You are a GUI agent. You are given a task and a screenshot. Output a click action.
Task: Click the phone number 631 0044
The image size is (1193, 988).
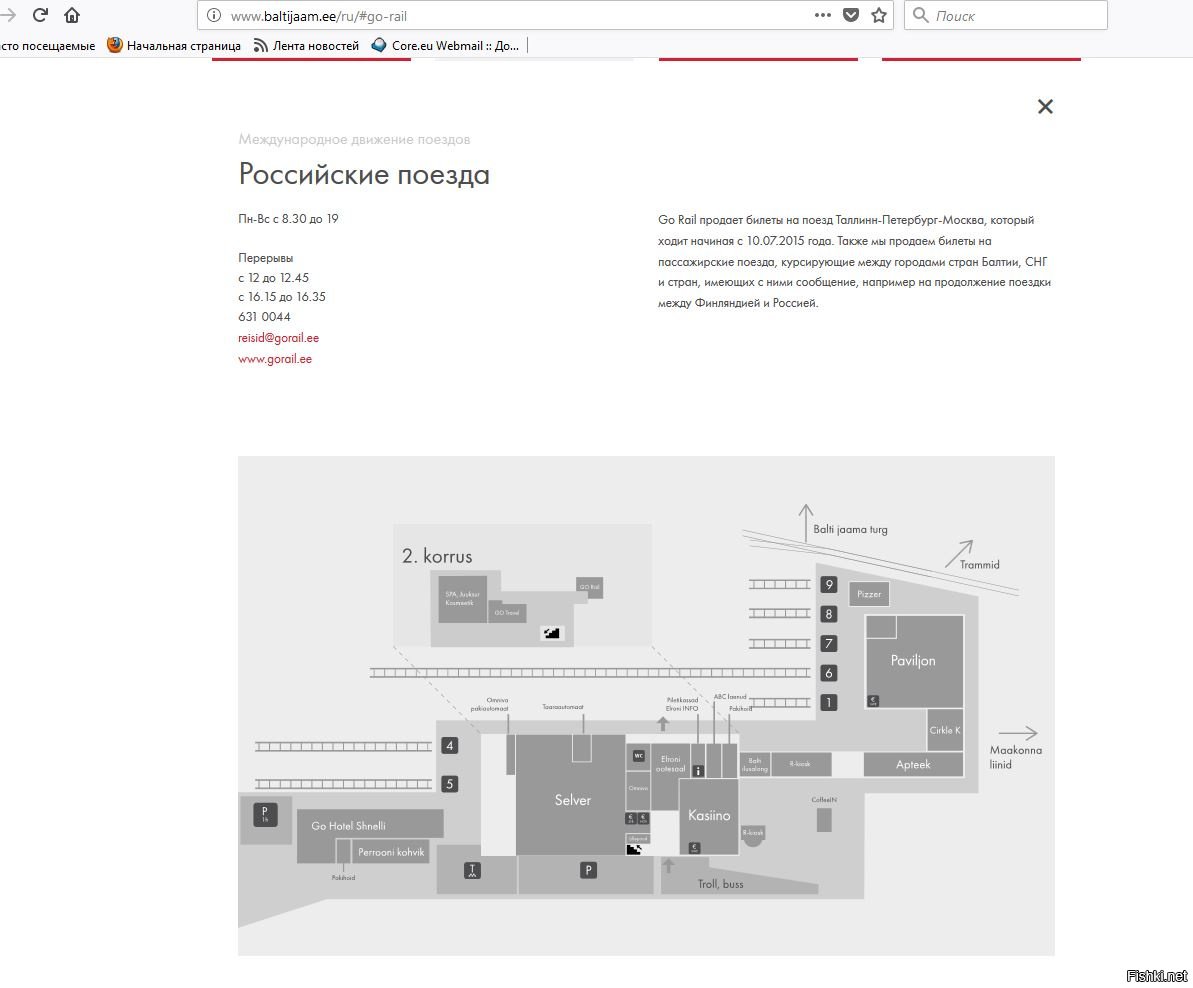click(x=264, y=316)
